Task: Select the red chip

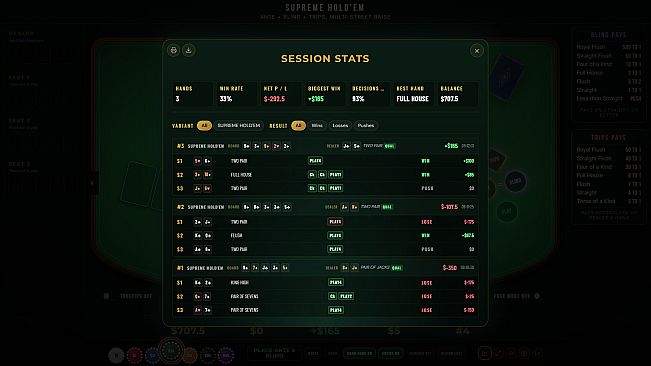Action: pos(135,355)
